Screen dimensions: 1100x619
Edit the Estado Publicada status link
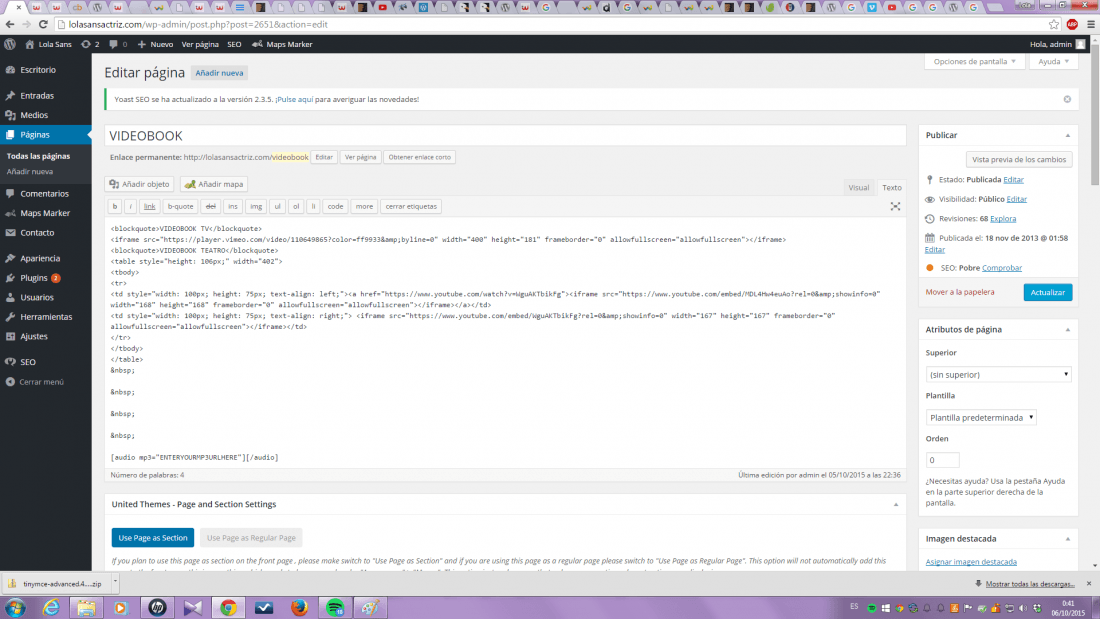[1013, 180]
